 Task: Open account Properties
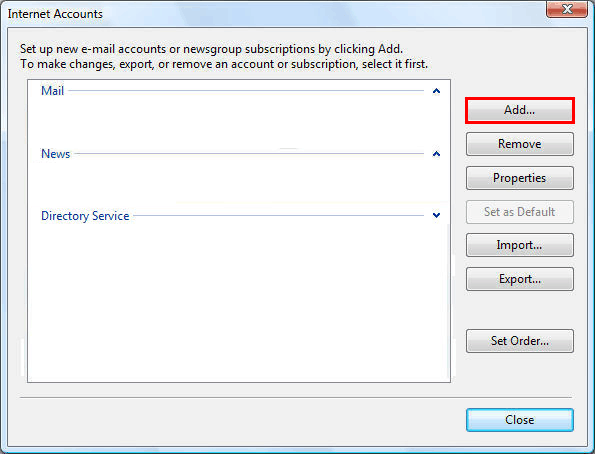pyautogui.click(x=519, y=178)
